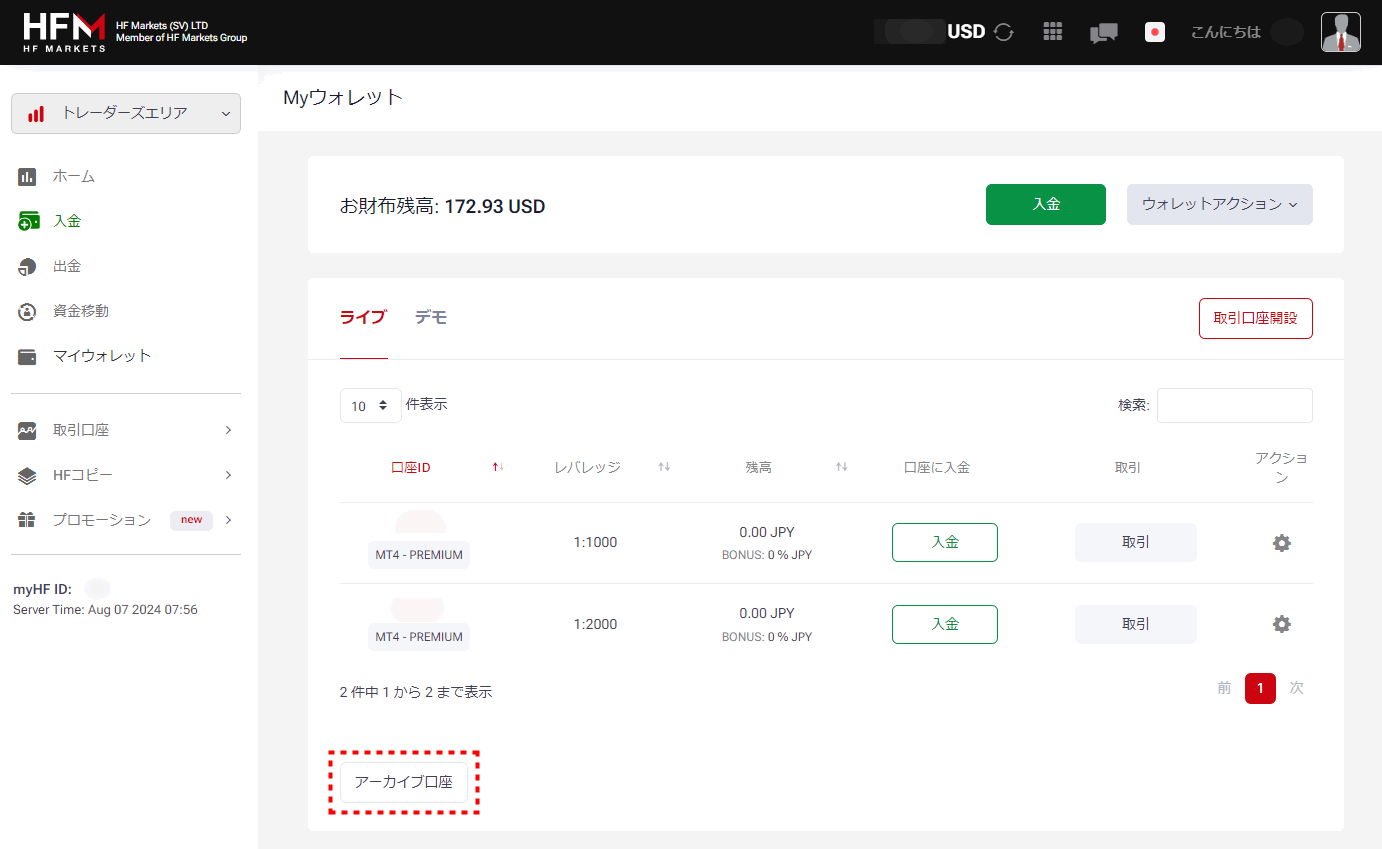This screenshot has width=1382, height=849.
Task: Click the MT4 - PREMIUM badge of 1:1000 account
Action: [419, 555]
